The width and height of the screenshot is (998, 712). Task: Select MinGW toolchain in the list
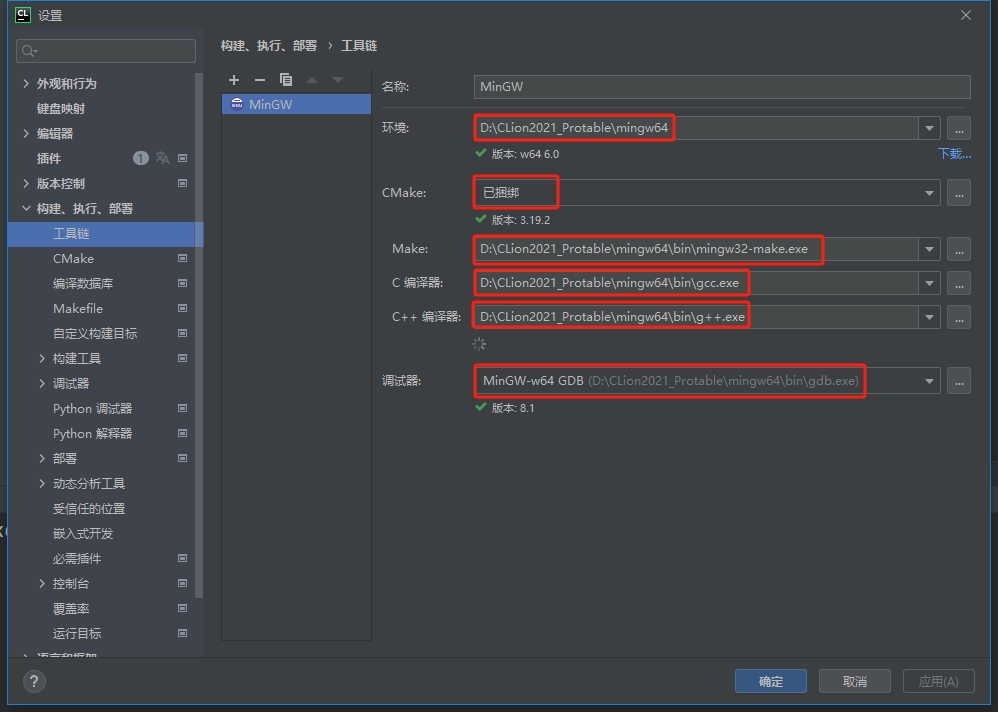point(270,104)
